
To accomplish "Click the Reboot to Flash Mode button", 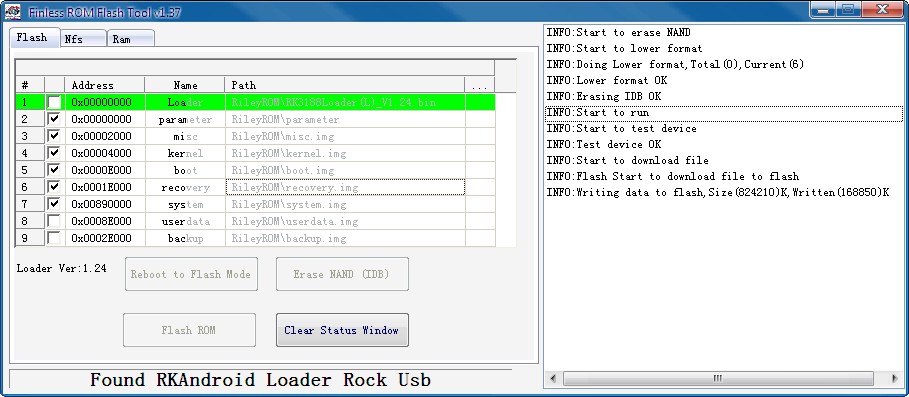I will [191, 274].
